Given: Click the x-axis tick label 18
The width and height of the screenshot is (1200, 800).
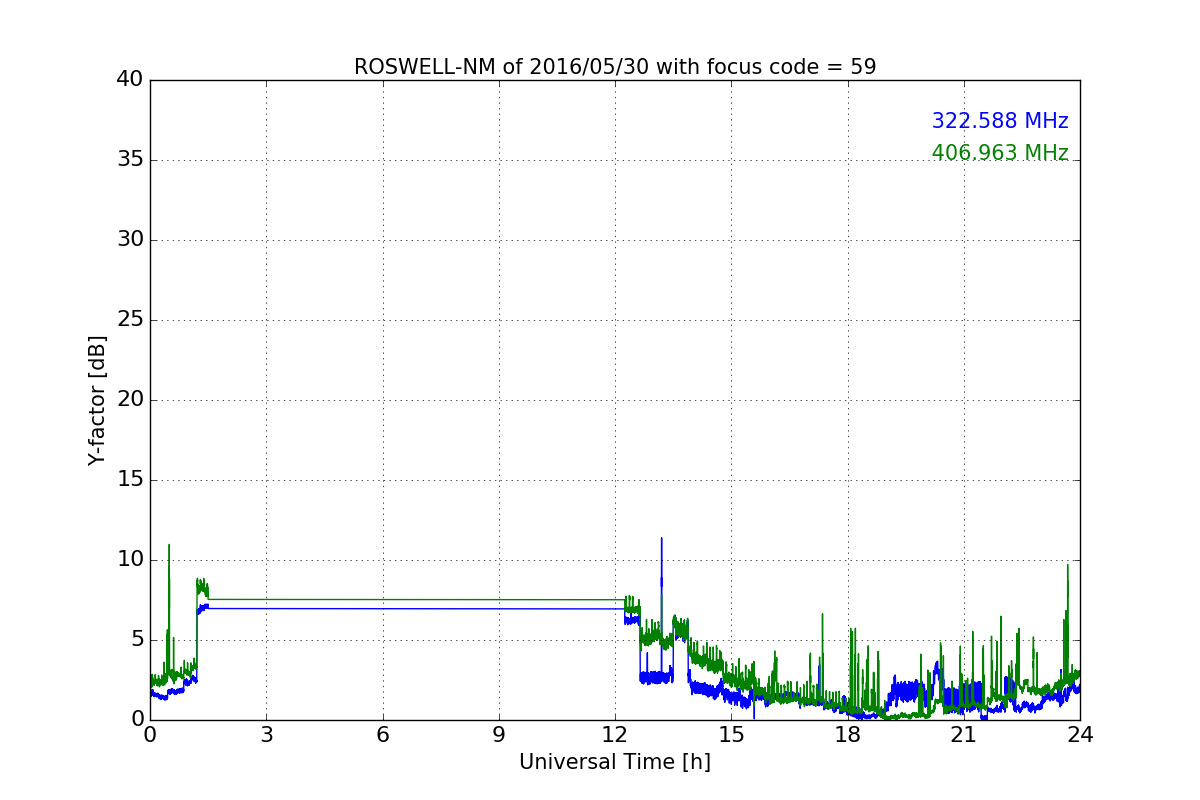Looking at the screenshot, I should [x=848, y=735].
